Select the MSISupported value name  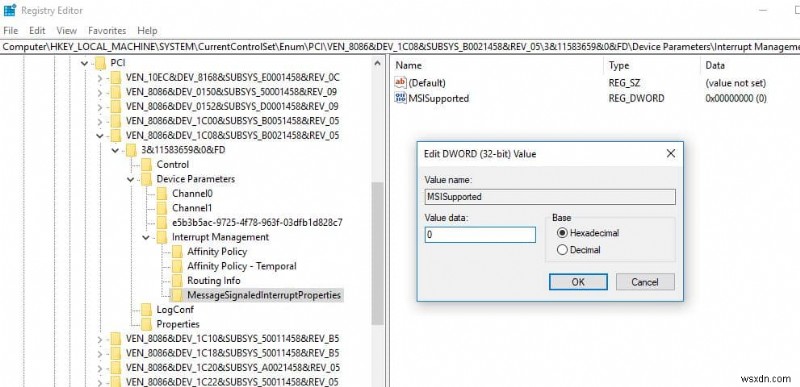coord(439,98)
